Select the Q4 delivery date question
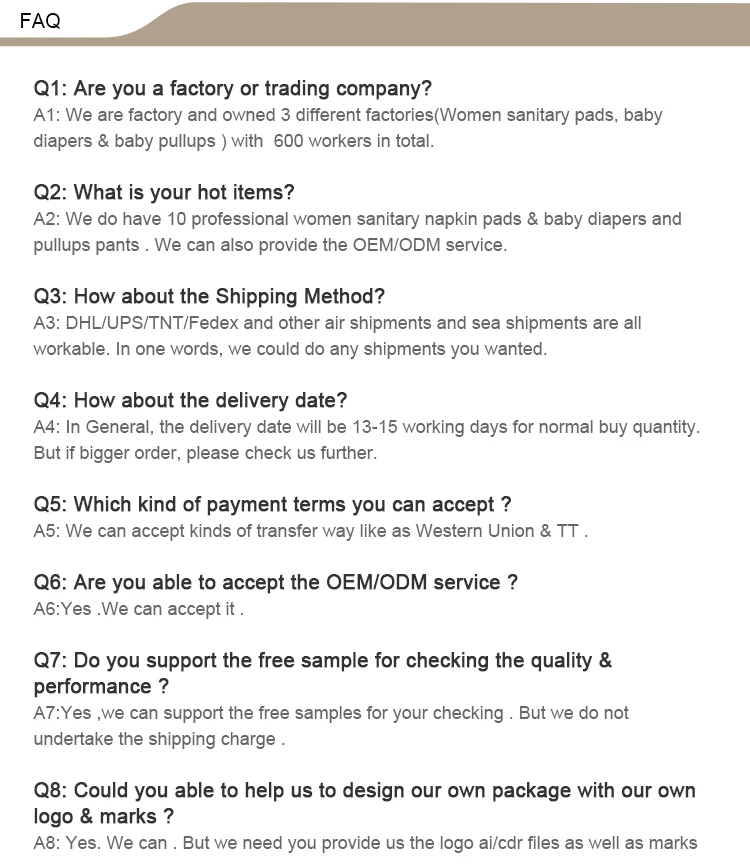Screen dimensions: 750x868 pyautogui.click(x=190, y=400)
